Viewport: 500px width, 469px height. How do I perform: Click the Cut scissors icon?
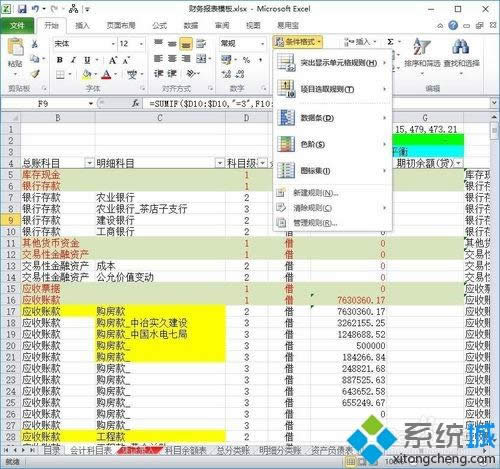(35, 43)
